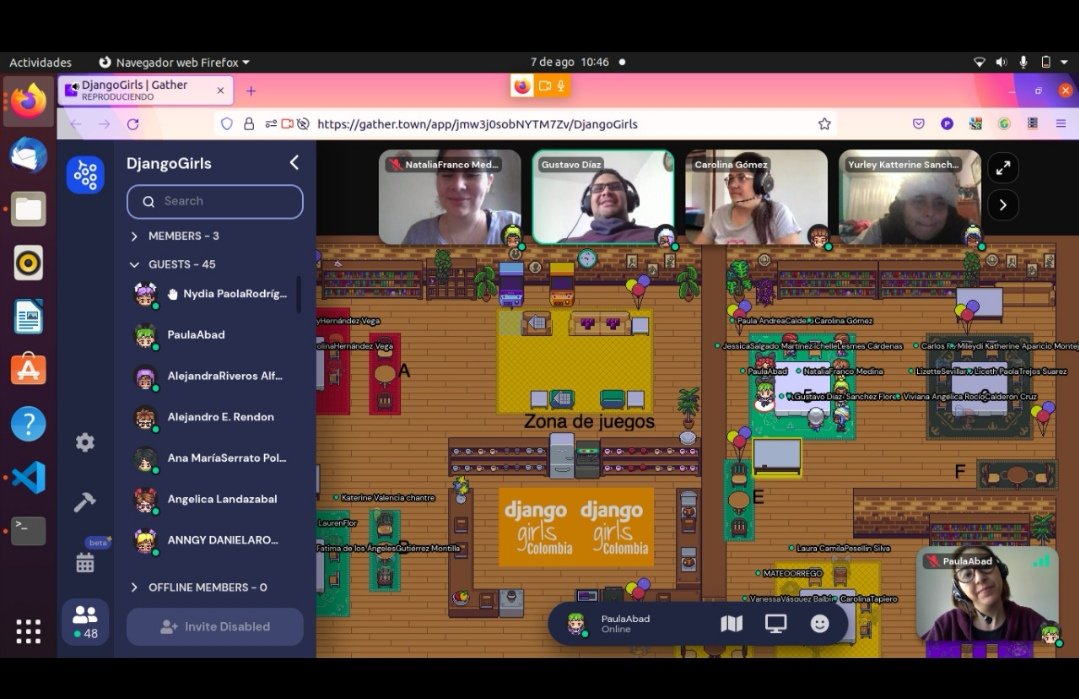
Task: Click camera sharing indicator in URL bar
Action: point(287,124)
